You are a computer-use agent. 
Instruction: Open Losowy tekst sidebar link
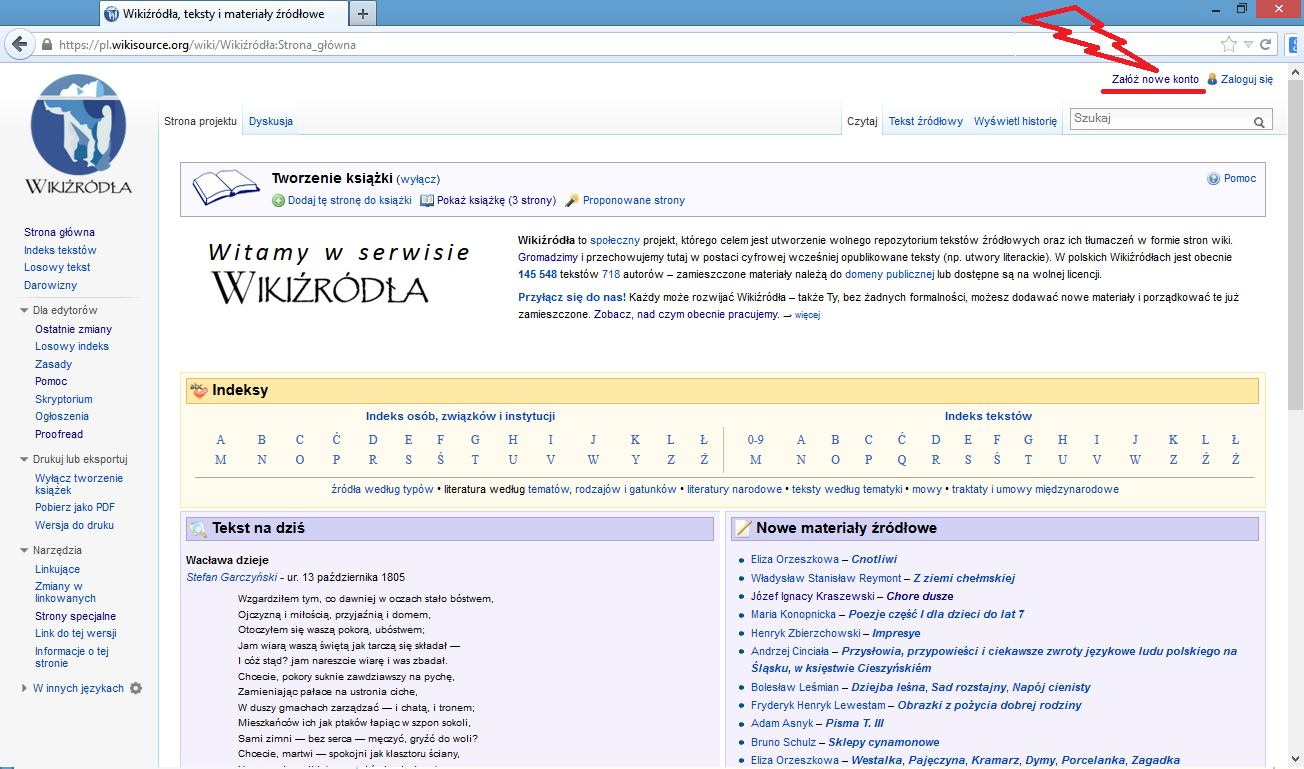click(x=57, y=268)
